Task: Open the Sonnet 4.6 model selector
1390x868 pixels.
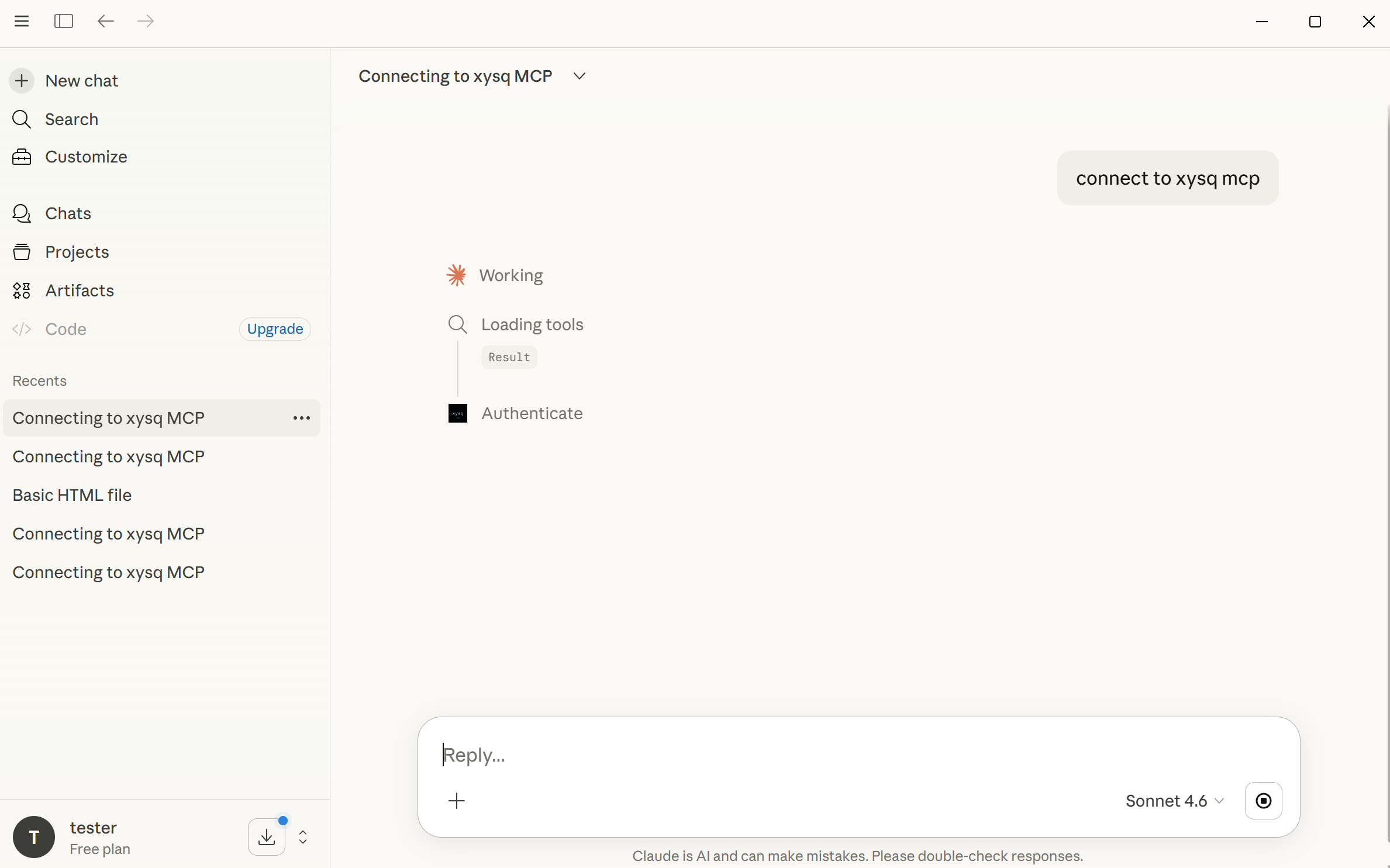Action: coord(1174,801)
